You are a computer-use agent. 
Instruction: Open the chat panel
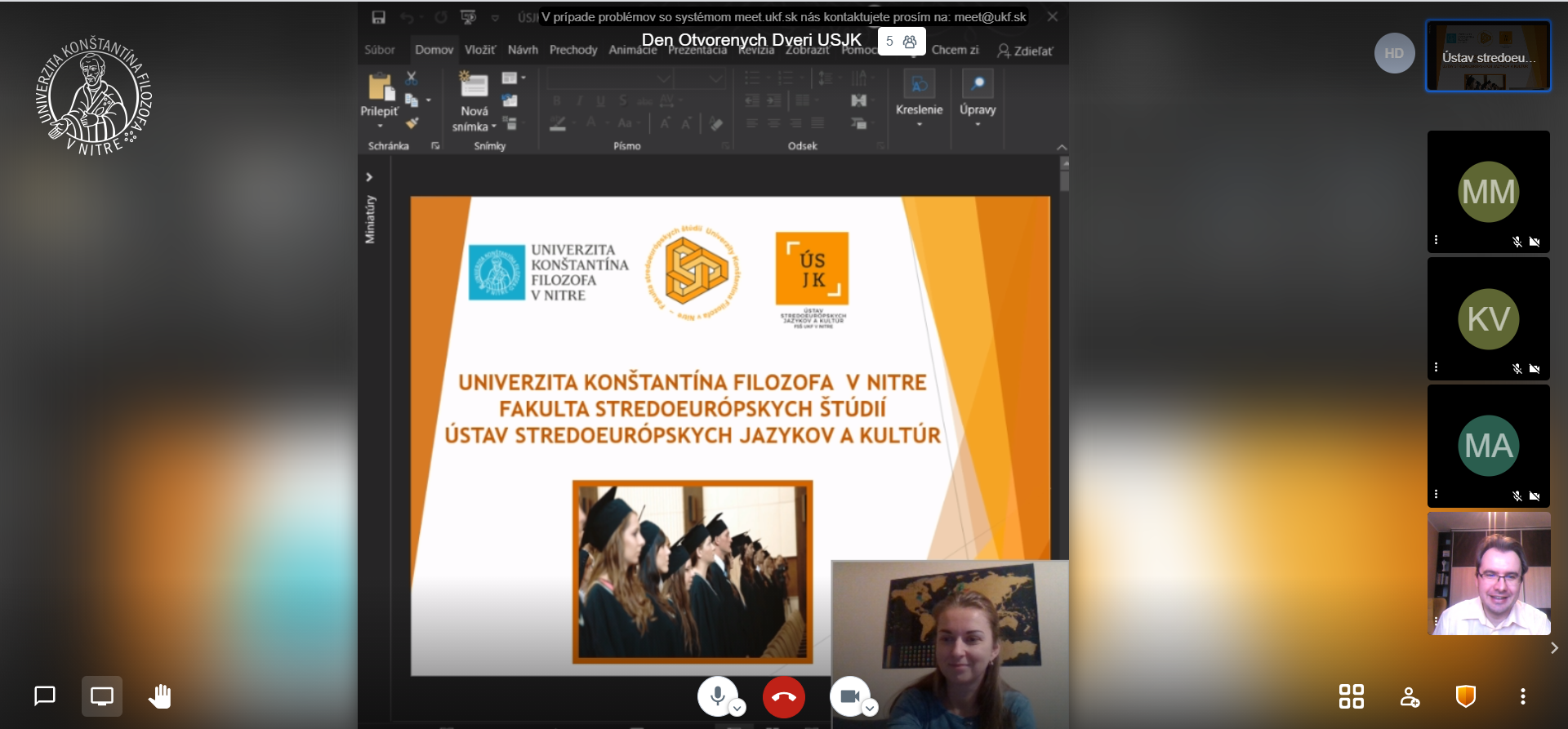coord(45,696)
